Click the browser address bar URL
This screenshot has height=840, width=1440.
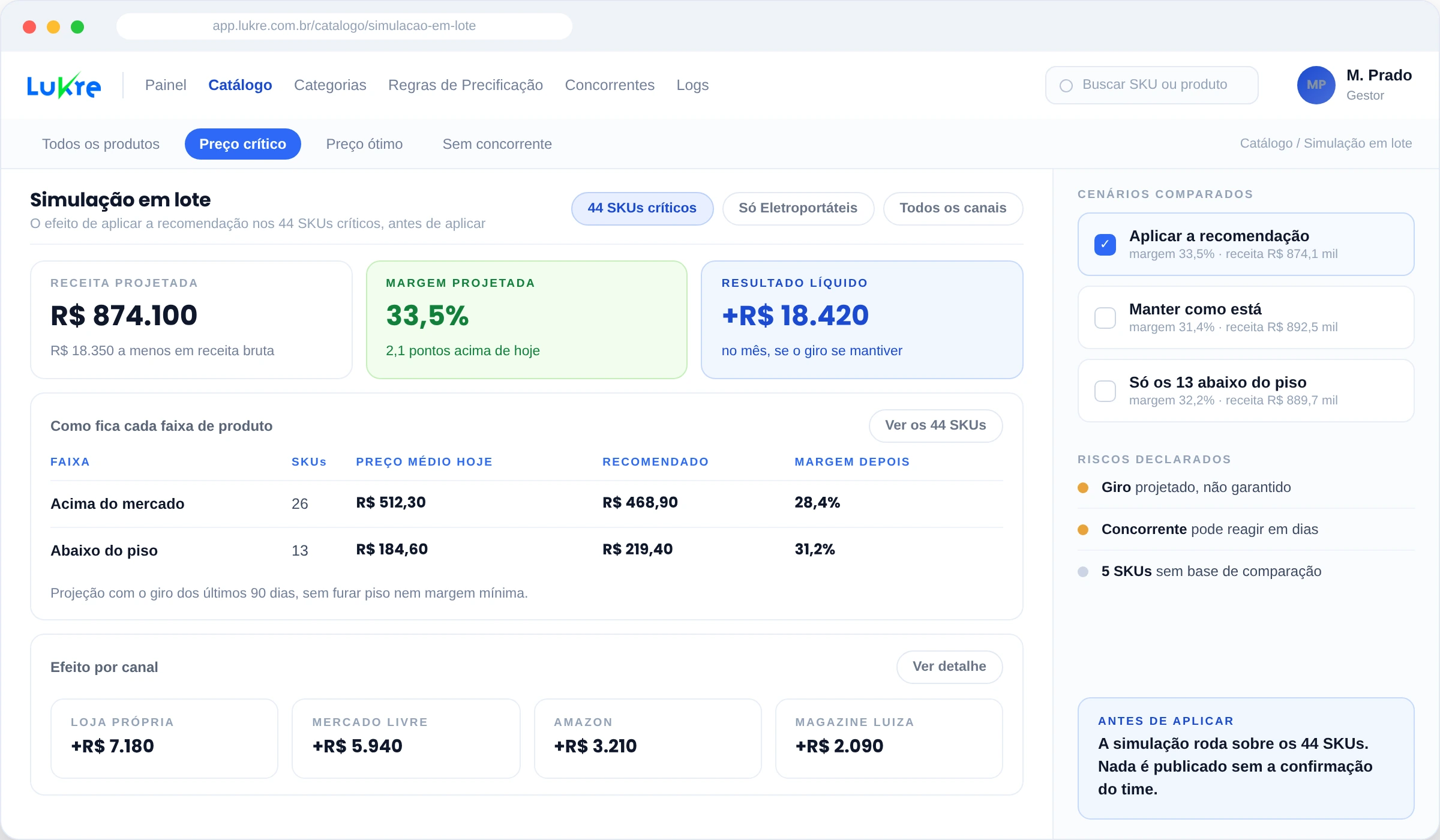pyautogui.click(x=344, y=26)
